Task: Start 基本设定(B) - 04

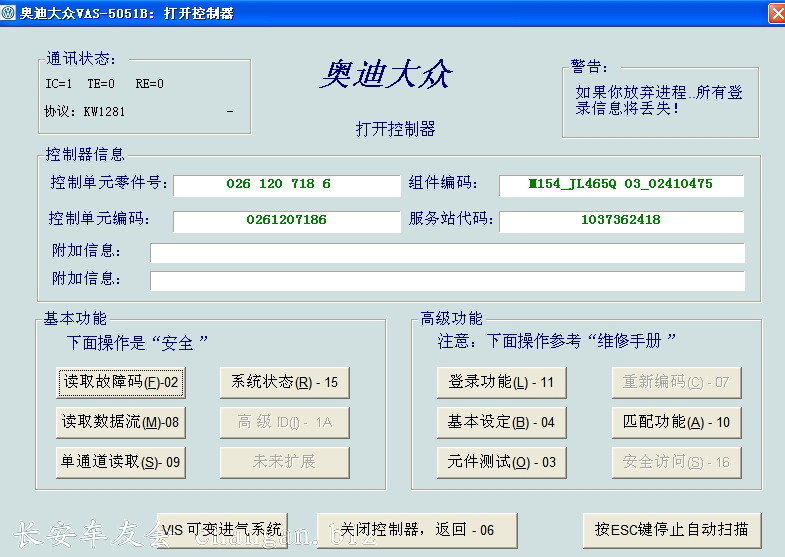Action: (x=502, y=422)
